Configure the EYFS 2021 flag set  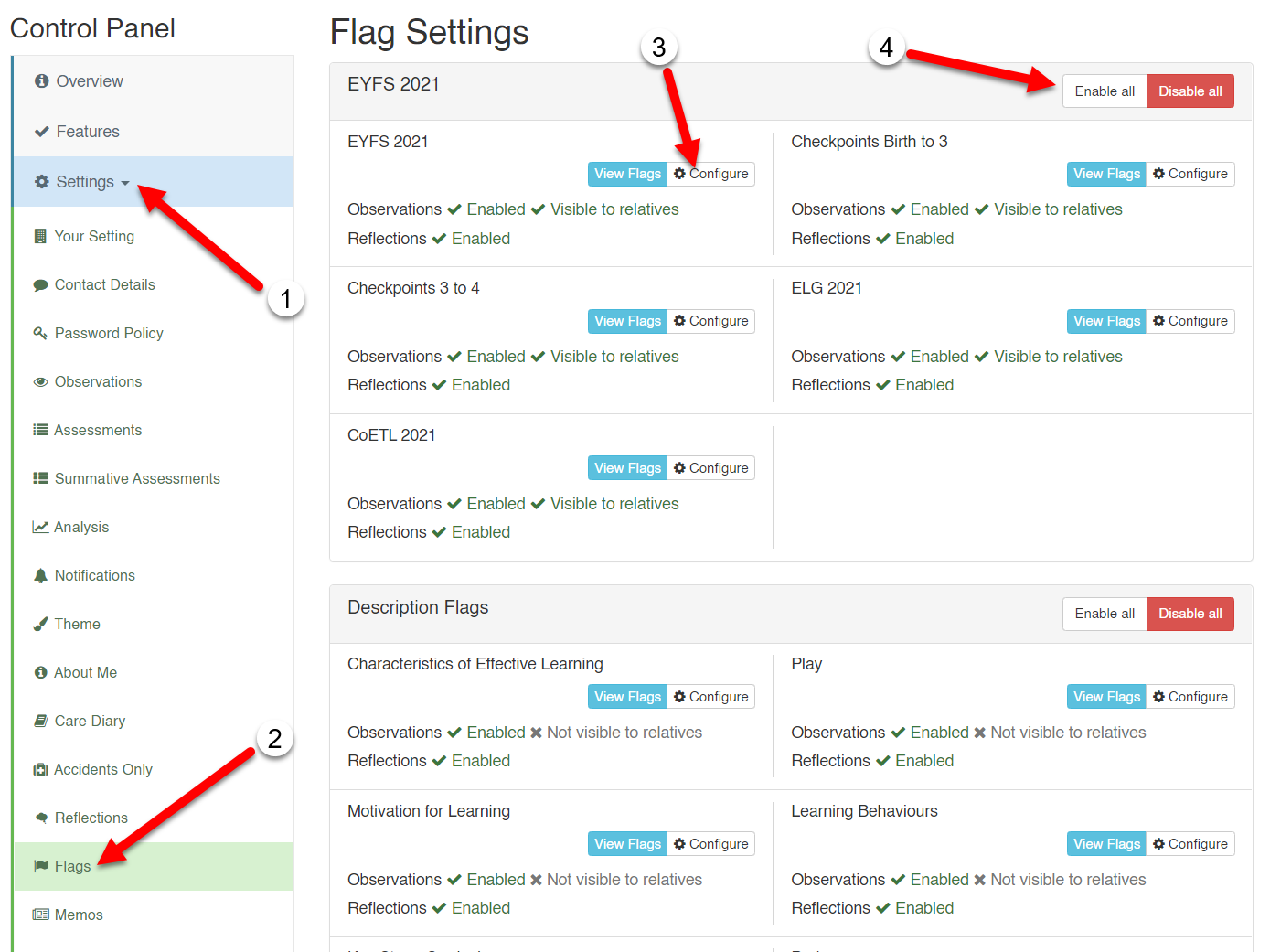pyautogui.click(x=710, y=174)
